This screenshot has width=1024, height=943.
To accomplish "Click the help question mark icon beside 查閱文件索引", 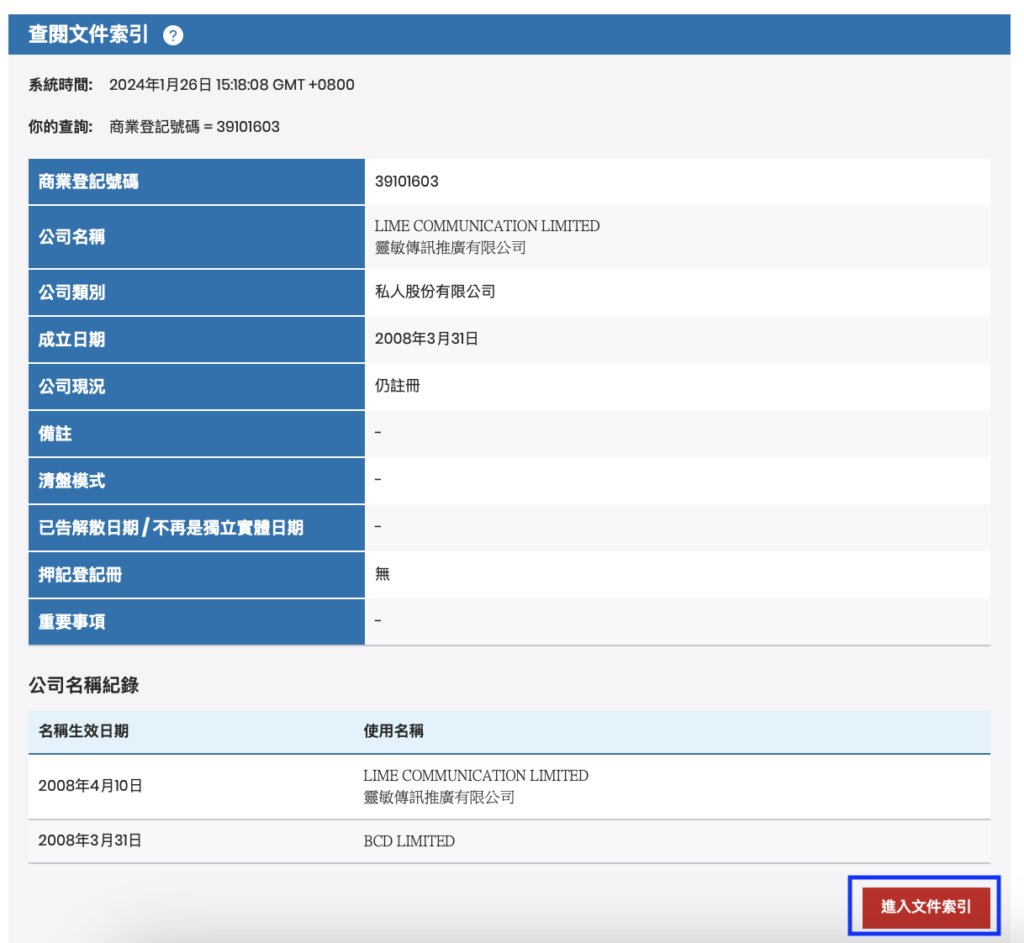I will point(173,36).
